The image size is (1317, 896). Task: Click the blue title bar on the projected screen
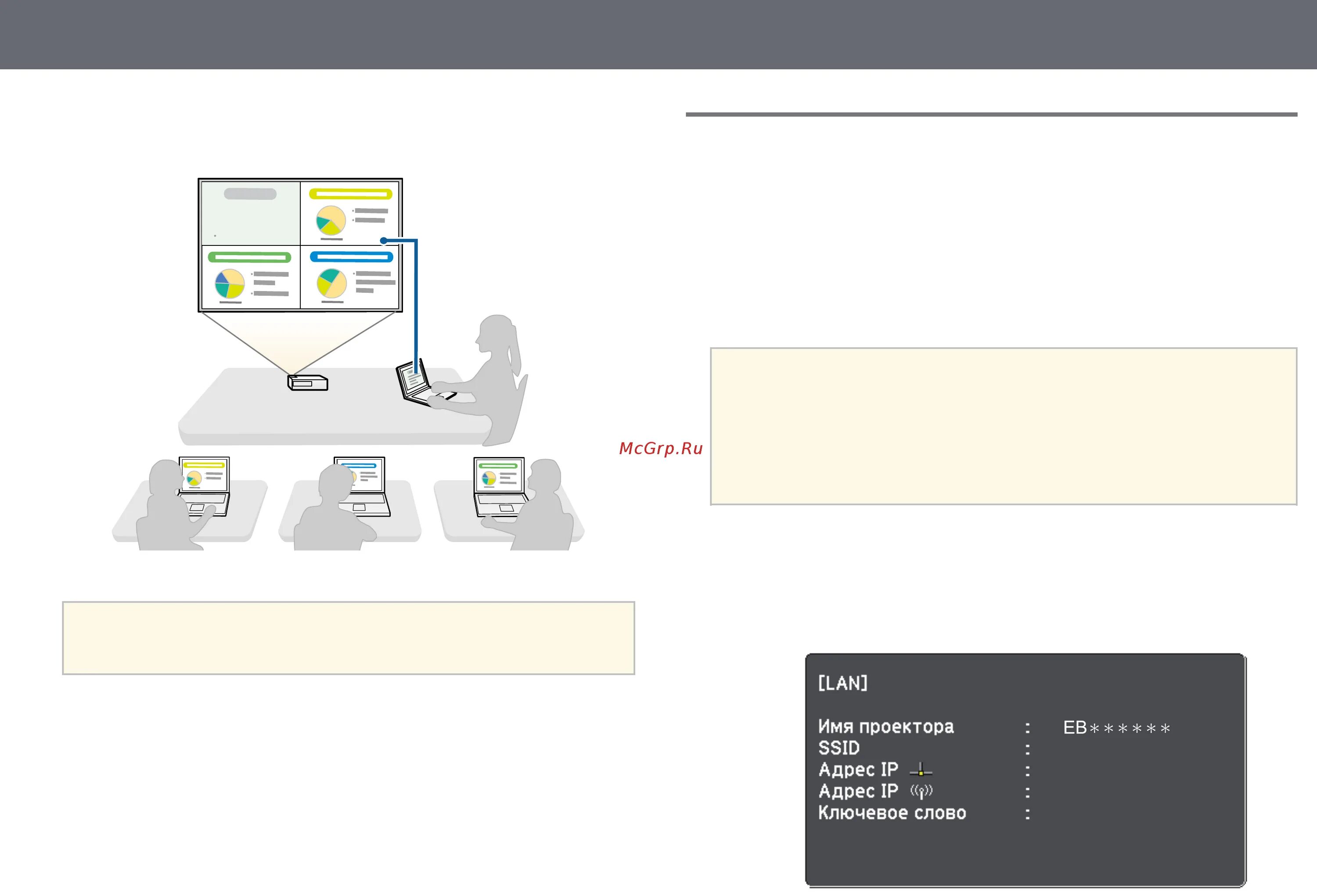coord(351,257)
